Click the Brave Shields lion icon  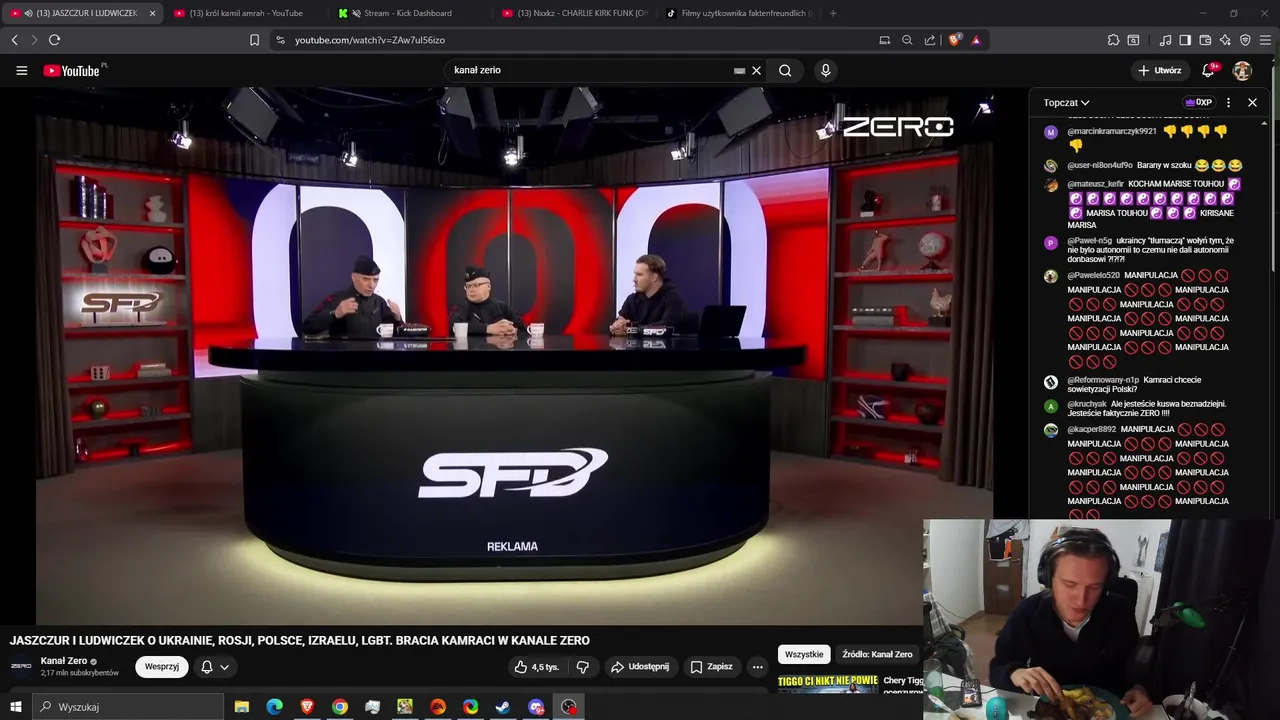coord(955,40)
